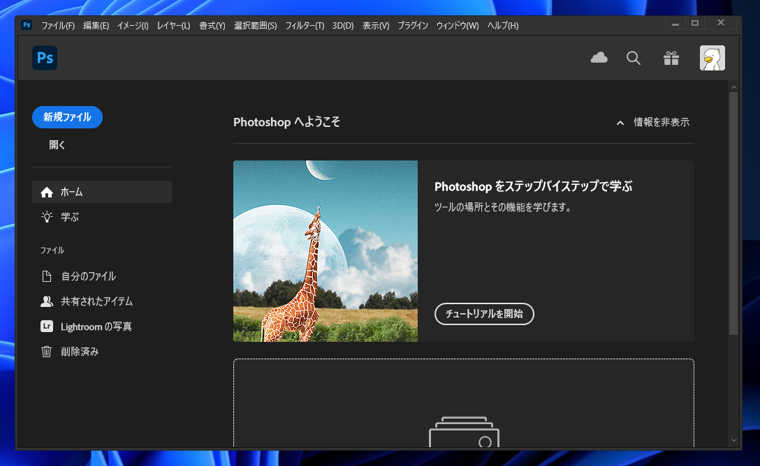The image size is (760, 466).
Task: Close the Photoshop window
Action: (721, 22)
